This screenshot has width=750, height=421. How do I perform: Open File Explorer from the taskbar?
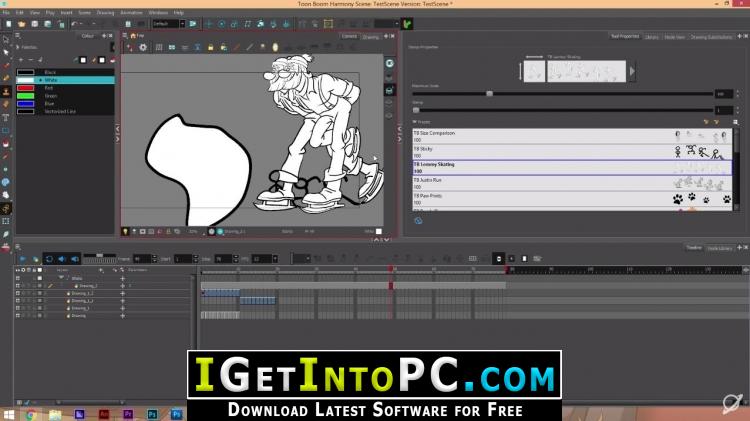point(55,414)
